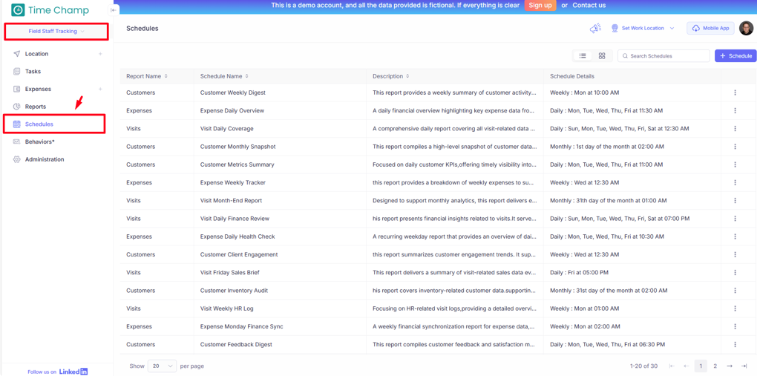The width and height of the screenshot is (757, 382).
Task: Open the actions menu for Expense Daily Overview
Action: coord(735,111)
